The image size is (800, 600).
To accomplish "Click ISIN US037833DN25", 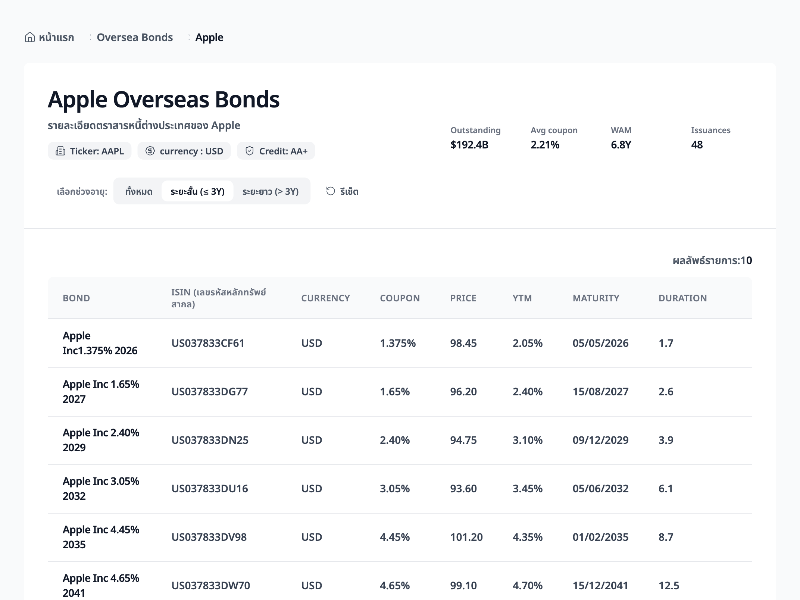I will pyautogui.click(x=210, y=440).
